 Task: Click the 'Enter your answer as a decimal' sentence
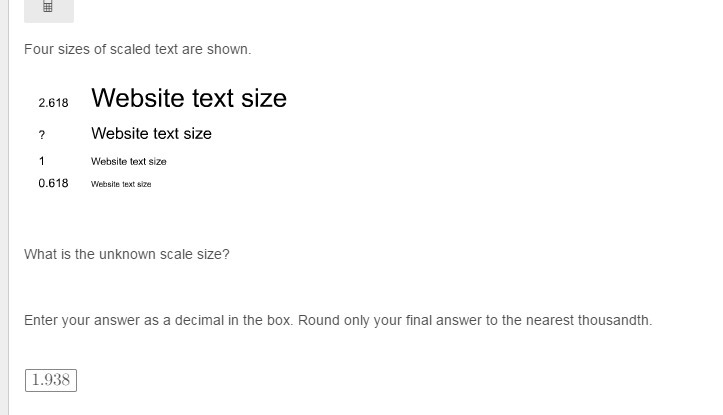coord(159,320)
